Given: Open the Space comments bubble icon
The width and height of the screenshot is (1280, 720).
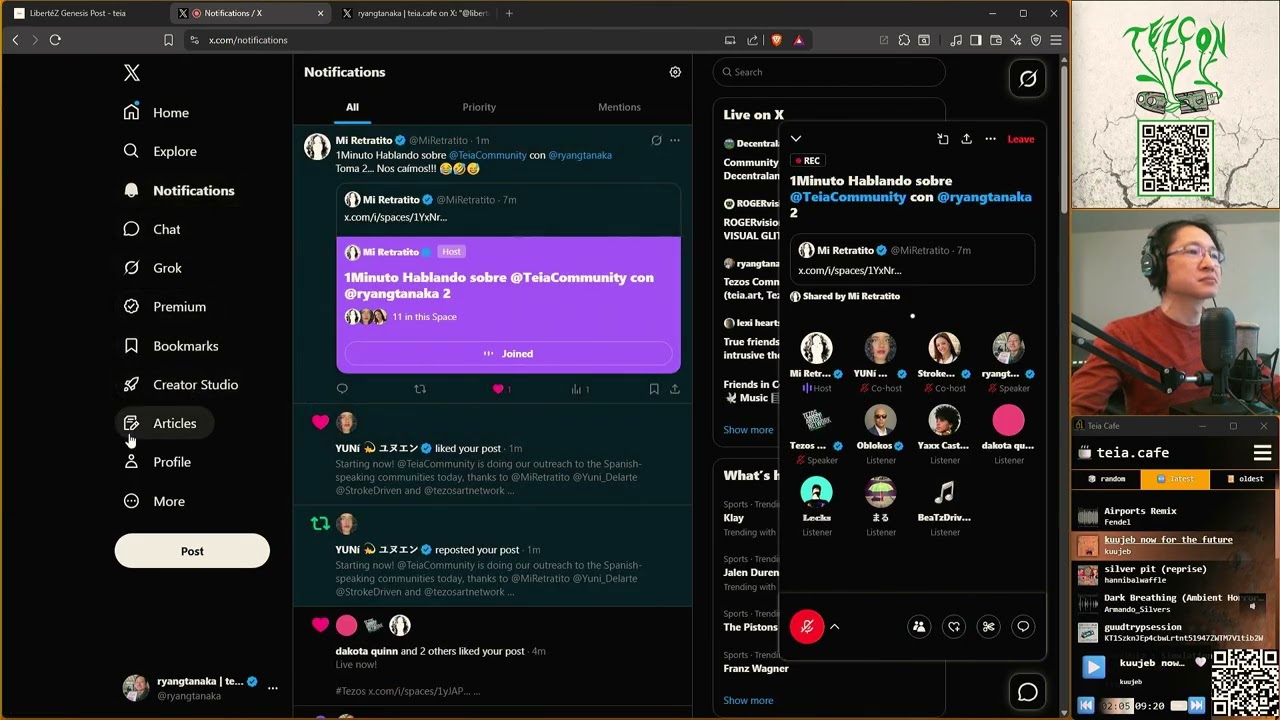Looking at the screenshot, I should pos(1023,627).
